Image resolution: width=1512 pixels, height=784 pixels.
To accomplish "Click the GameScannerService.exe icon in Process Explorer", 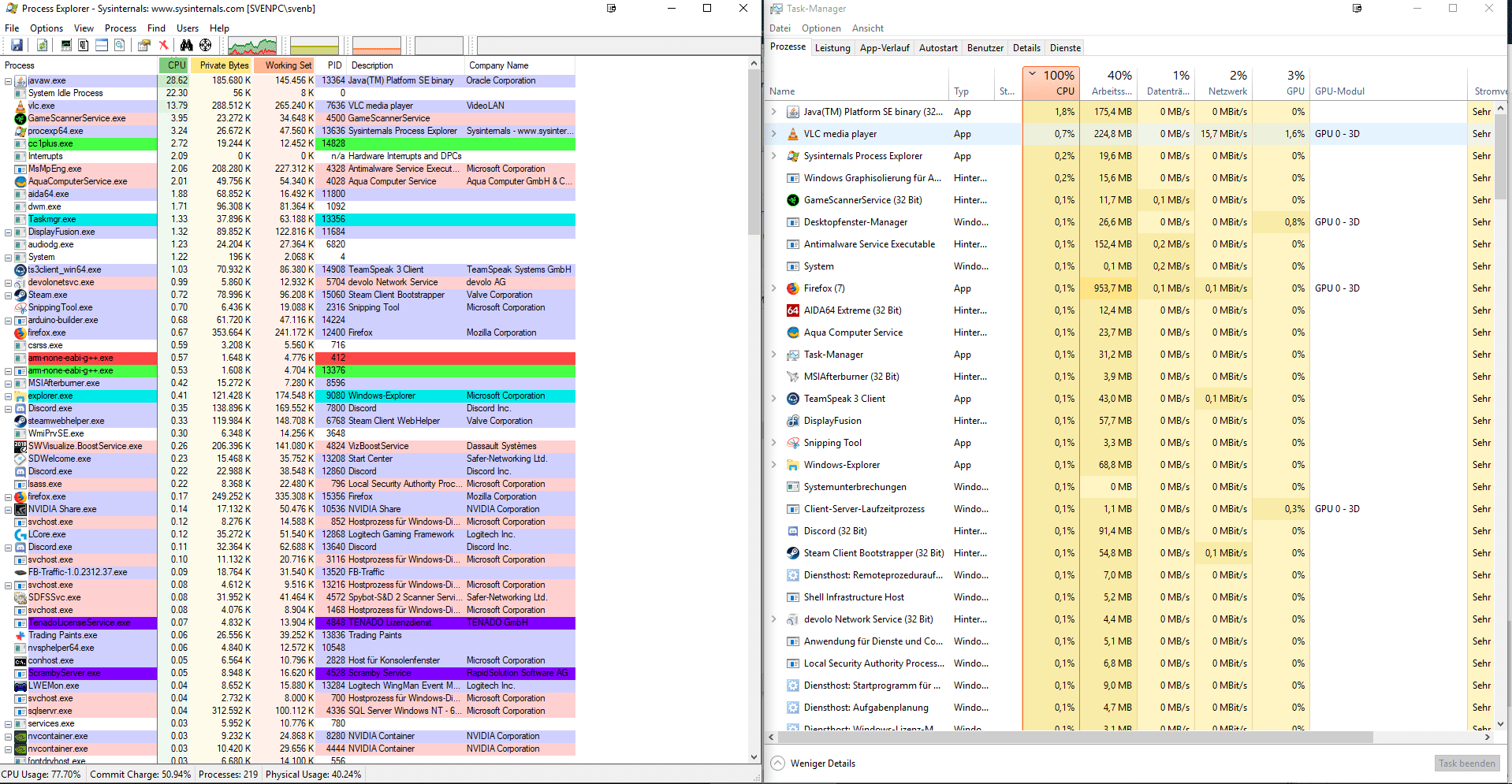I will [20, 118].
